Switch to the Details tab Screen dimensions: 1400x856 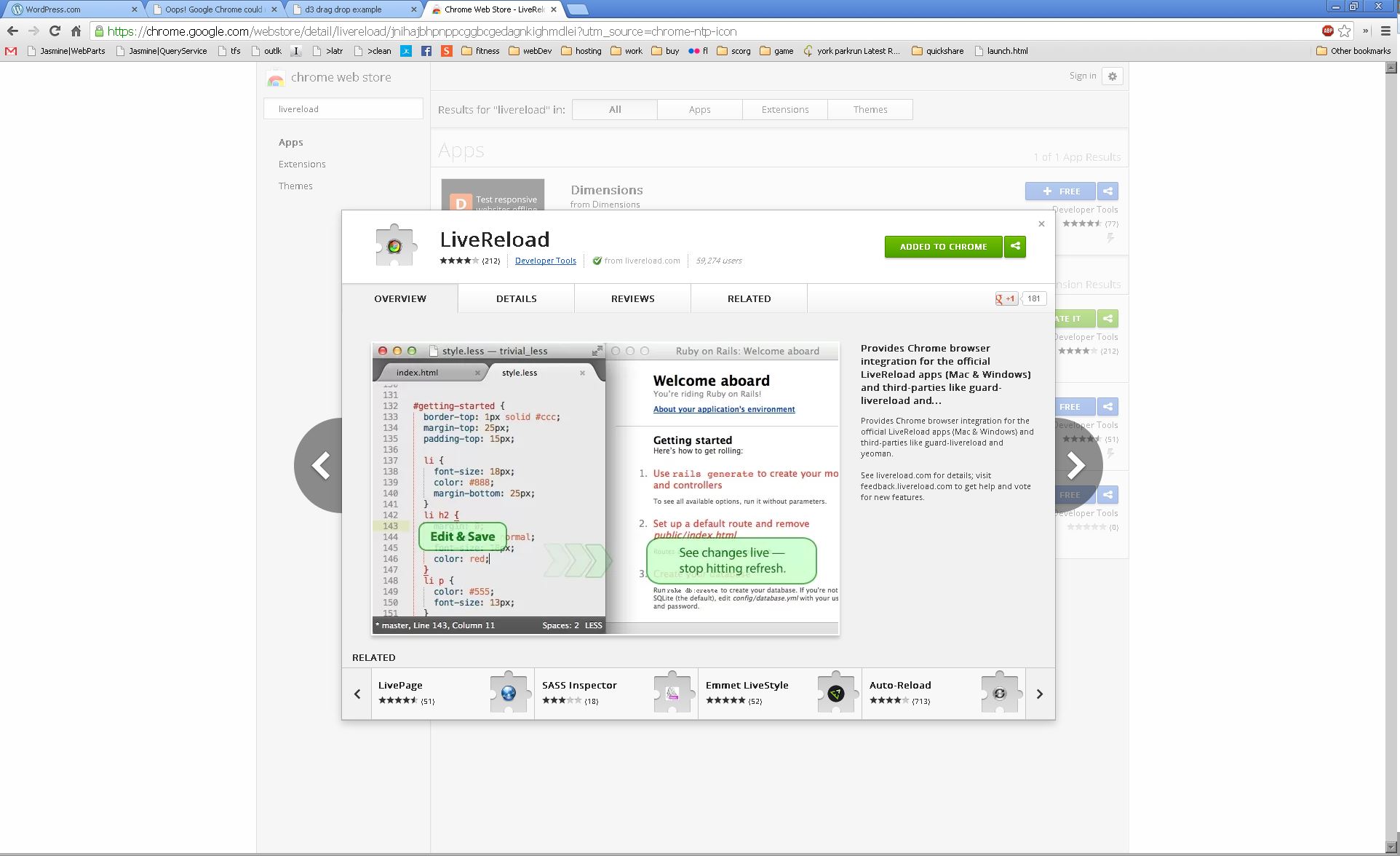(x=516, y=298)
